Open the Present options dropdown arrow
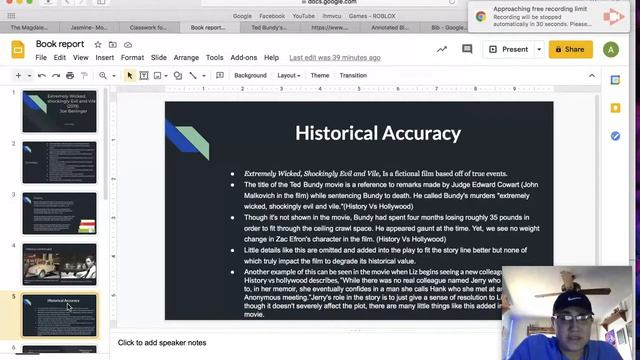640x360 pixels. click(539, 49)
